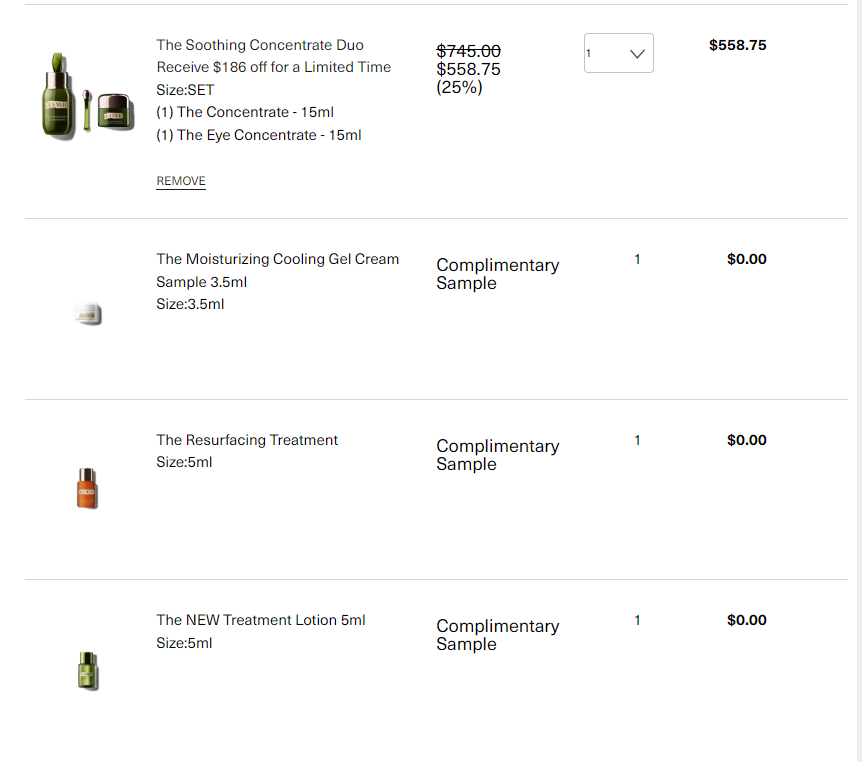Click Complimentary Sample label for Gel Cream
Screen dimensions: 862x762
point(498,274)
